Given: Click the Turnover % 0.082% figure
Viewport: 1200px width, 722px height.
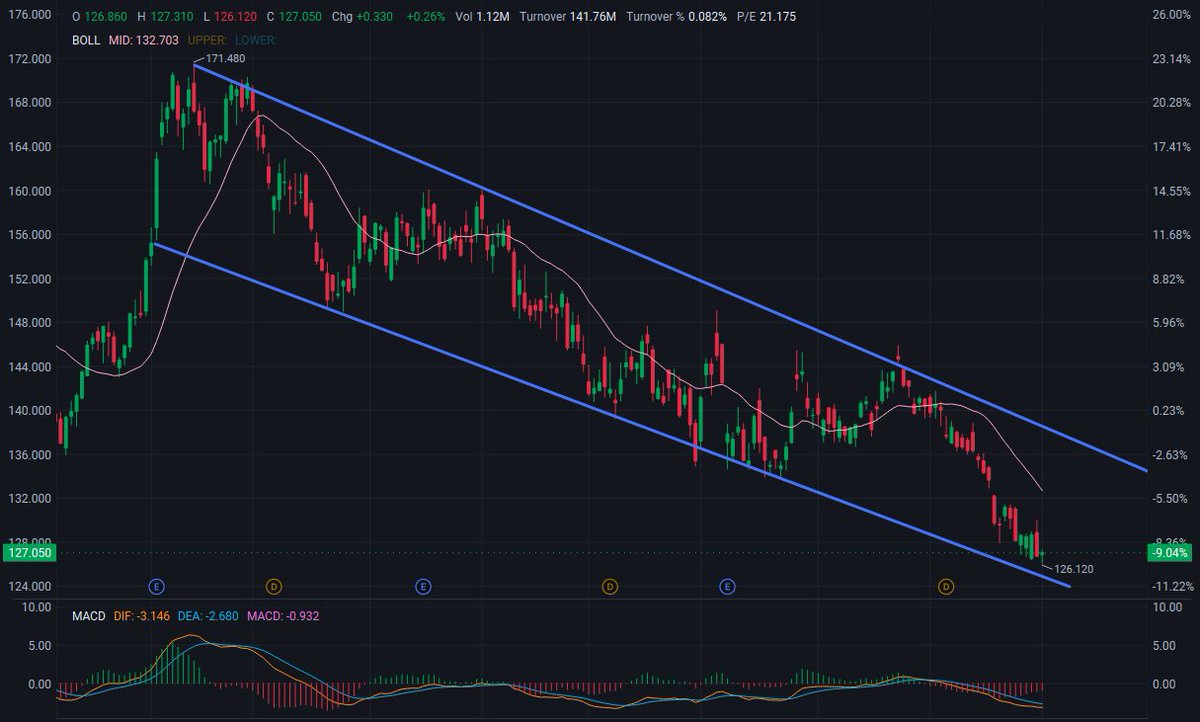Looking at the screenshot, I should (x=677, y=17).
